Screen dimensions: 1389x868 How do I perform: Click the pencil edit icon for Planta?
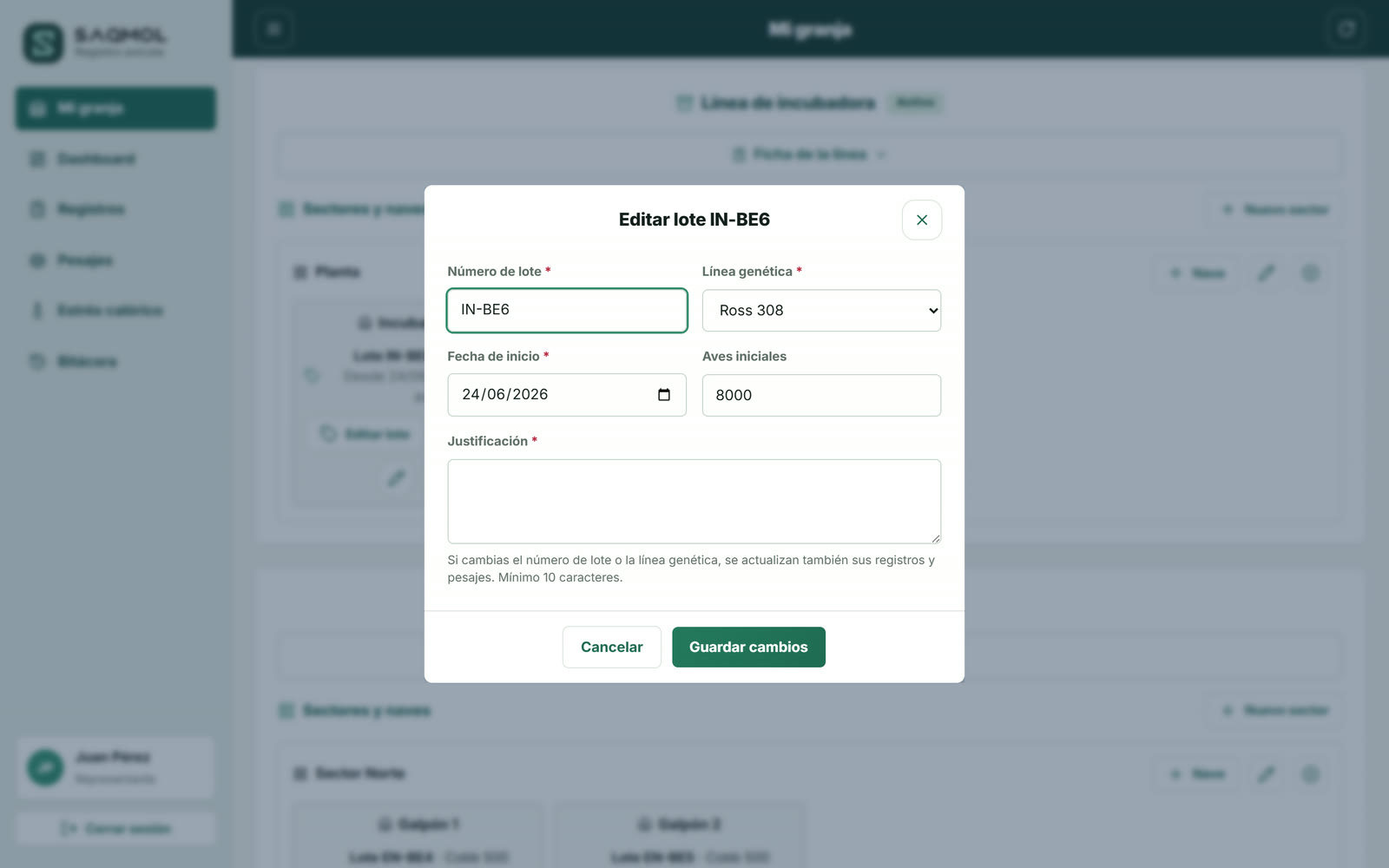click(1267, 273)
